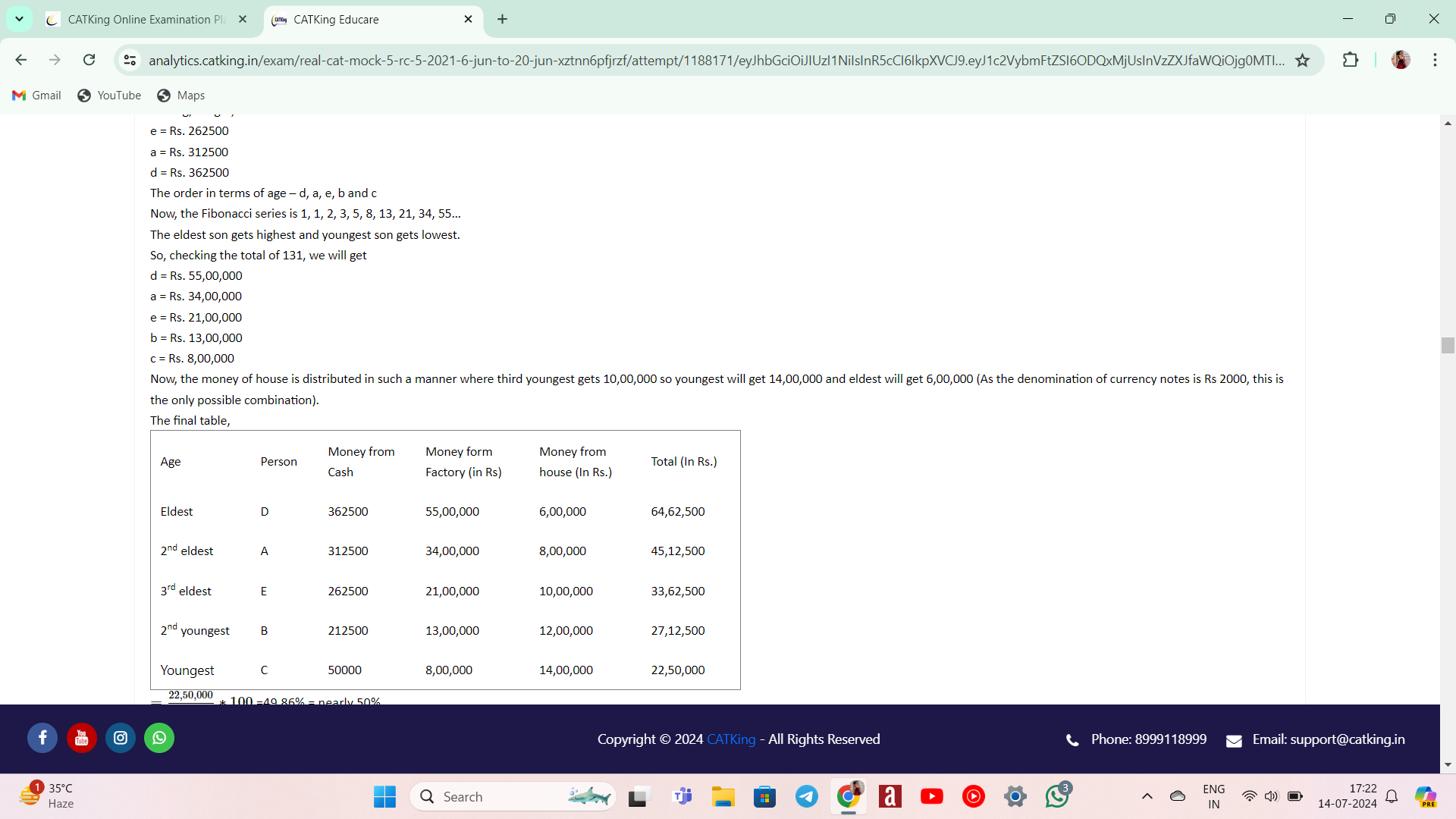
Task: Close the CATKing Online Examination tab
Action: pyautogui.click(x=243, y=19)
